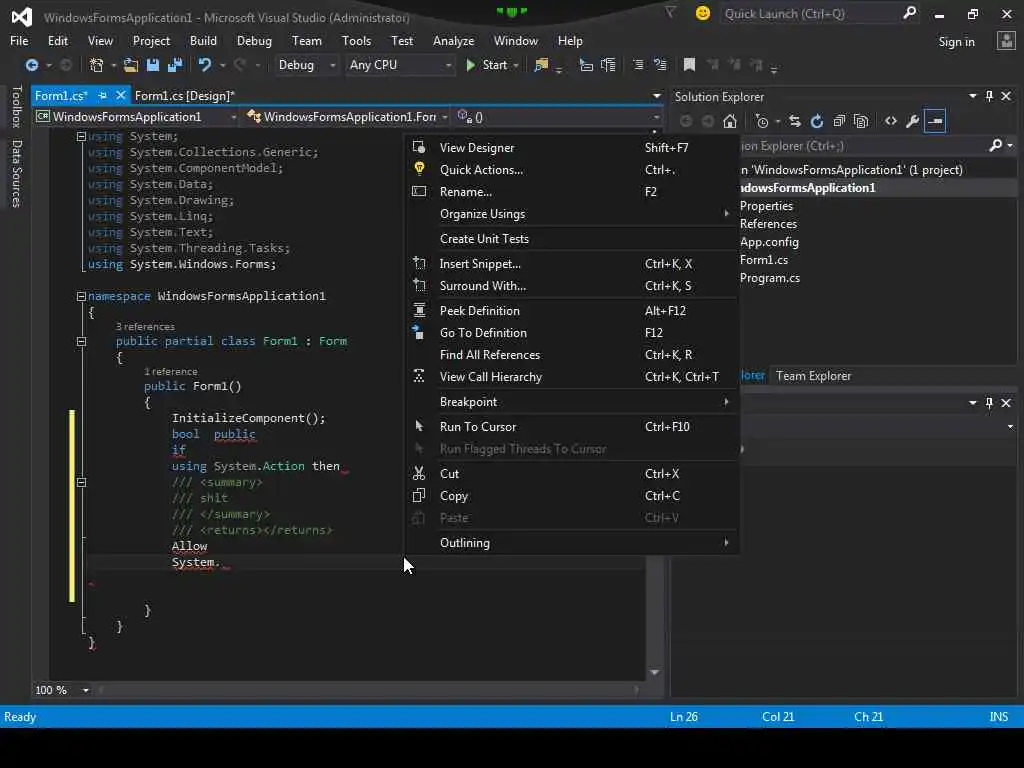Collapse the namespace WindowsFormsApplication1 code block
Screen dimensions: 1024x768
(82, 296)
